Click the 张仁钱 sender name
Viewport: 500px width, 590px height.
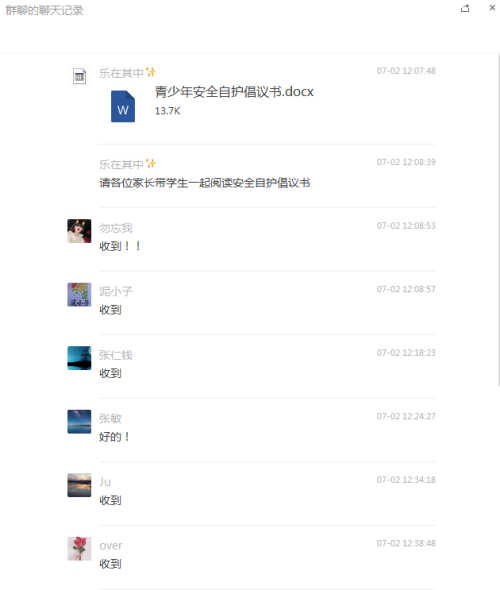point(116,355)
